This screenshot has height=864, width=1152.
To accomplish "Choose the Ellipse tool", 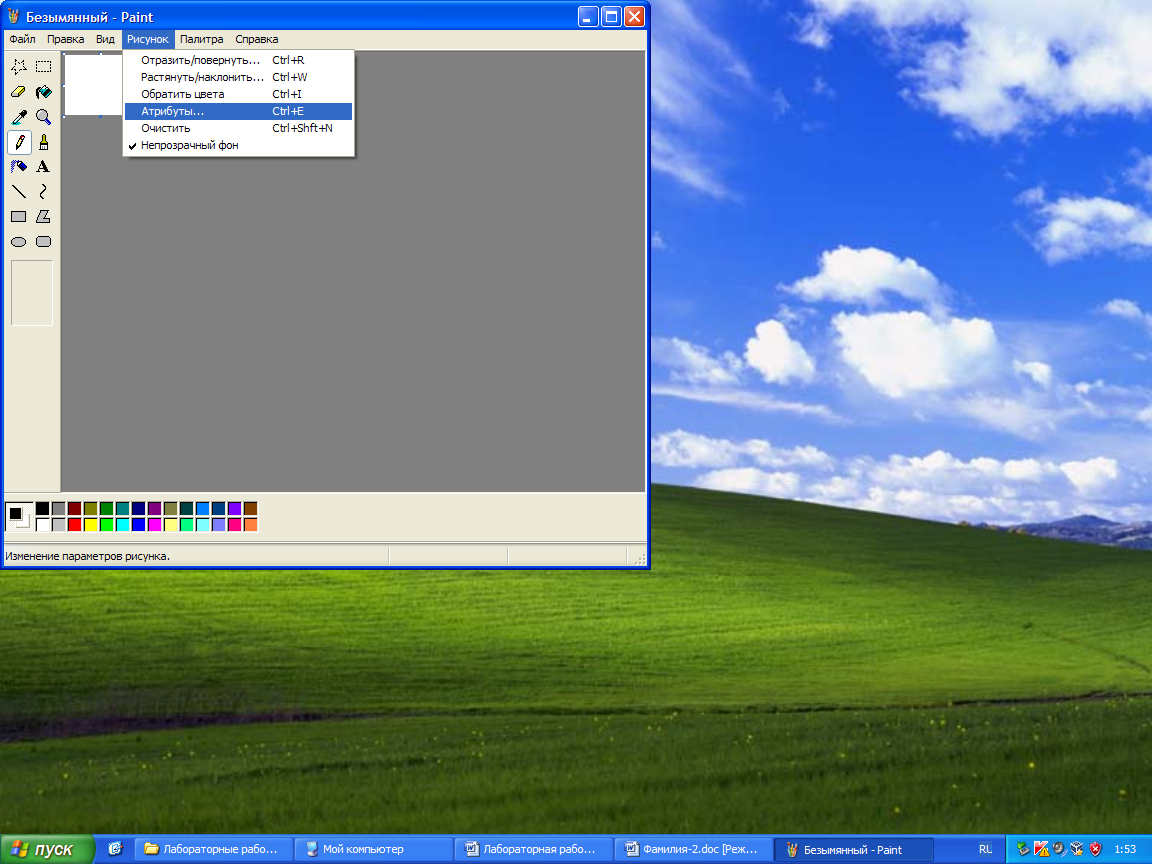I will point(19,242).
